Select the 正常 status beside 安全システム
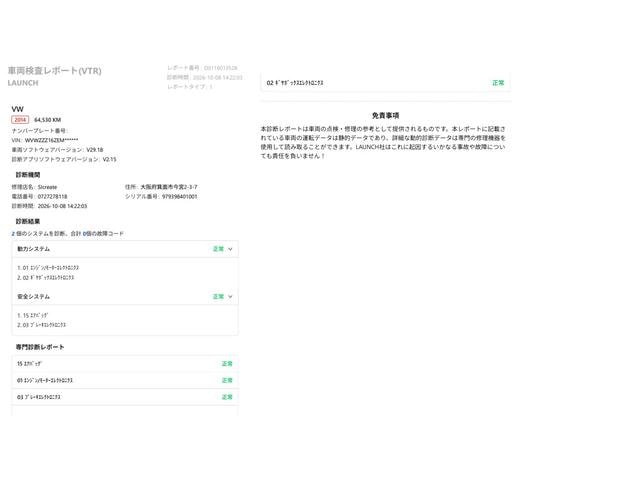The height and width of the screenshot is (480, 640). [x=218, y=297]
